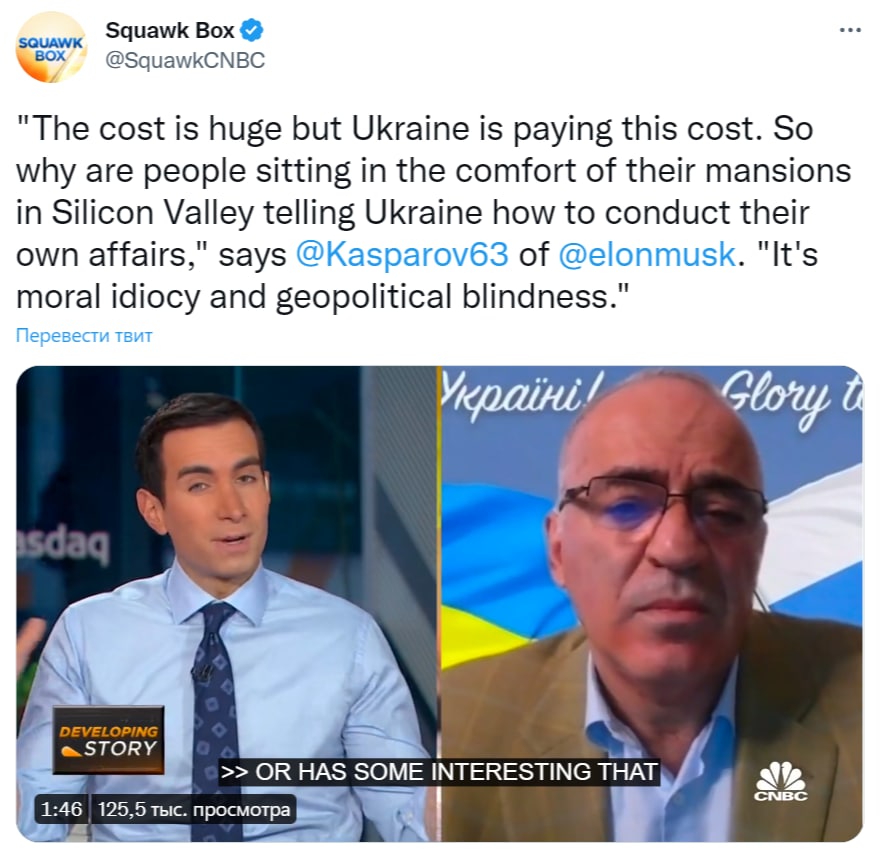Click the 125,5 тыс. просмотра view count
The width and height of the screenshot is (882, 854).
[194, 809]
